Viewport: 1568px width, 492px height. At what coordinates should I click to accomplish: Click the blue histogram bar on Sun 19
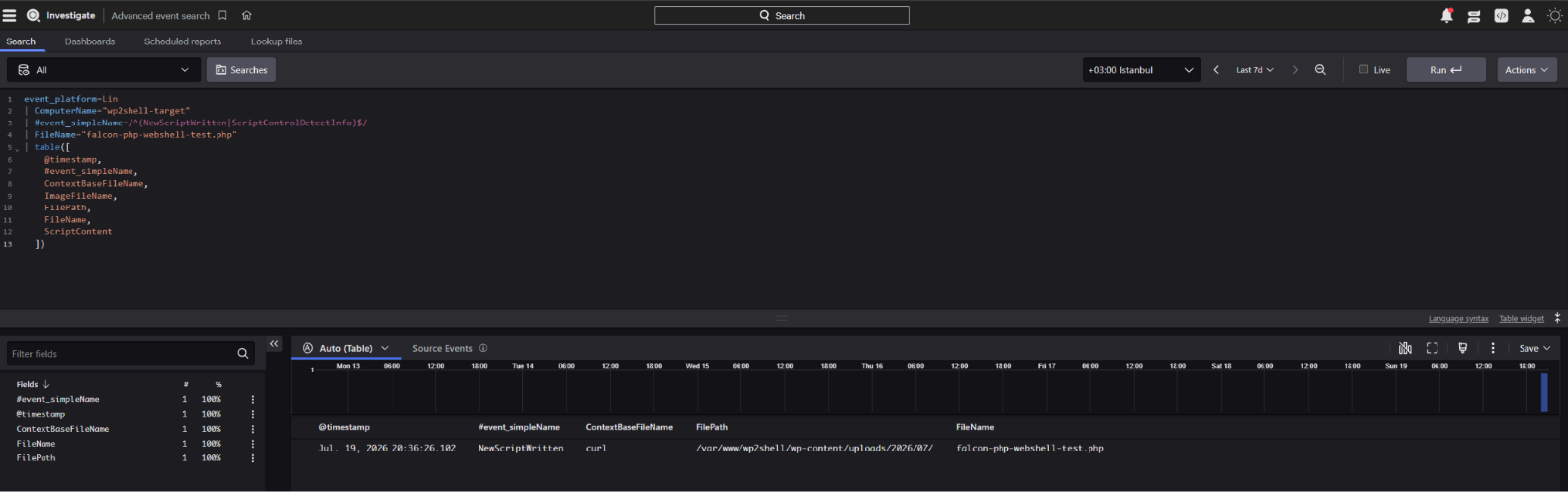click(x=1544, y=392)
